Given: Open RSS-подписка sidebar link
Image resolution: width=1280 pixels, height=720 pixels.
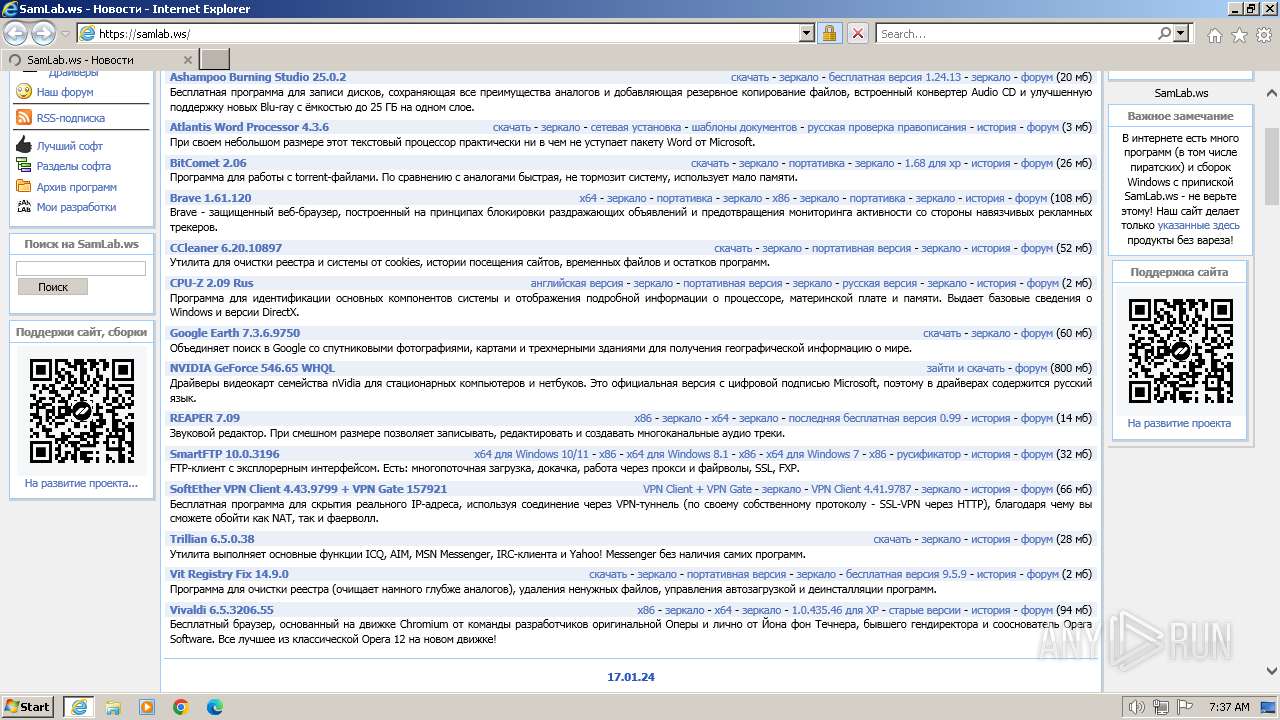Looking at the screenshot, I should coord(71,118).
